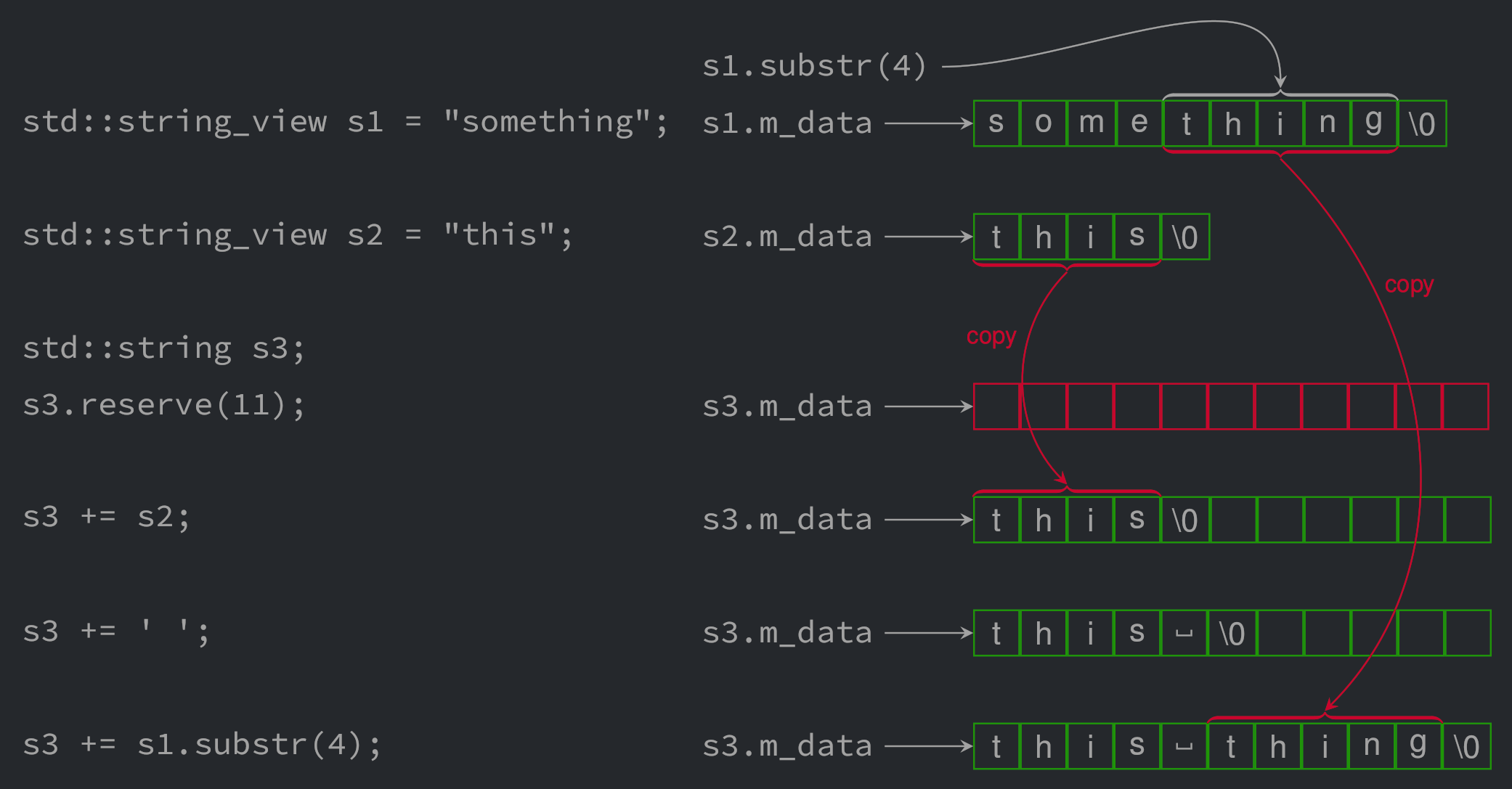Click the s3 += s1.substr(4) statement

202,743
